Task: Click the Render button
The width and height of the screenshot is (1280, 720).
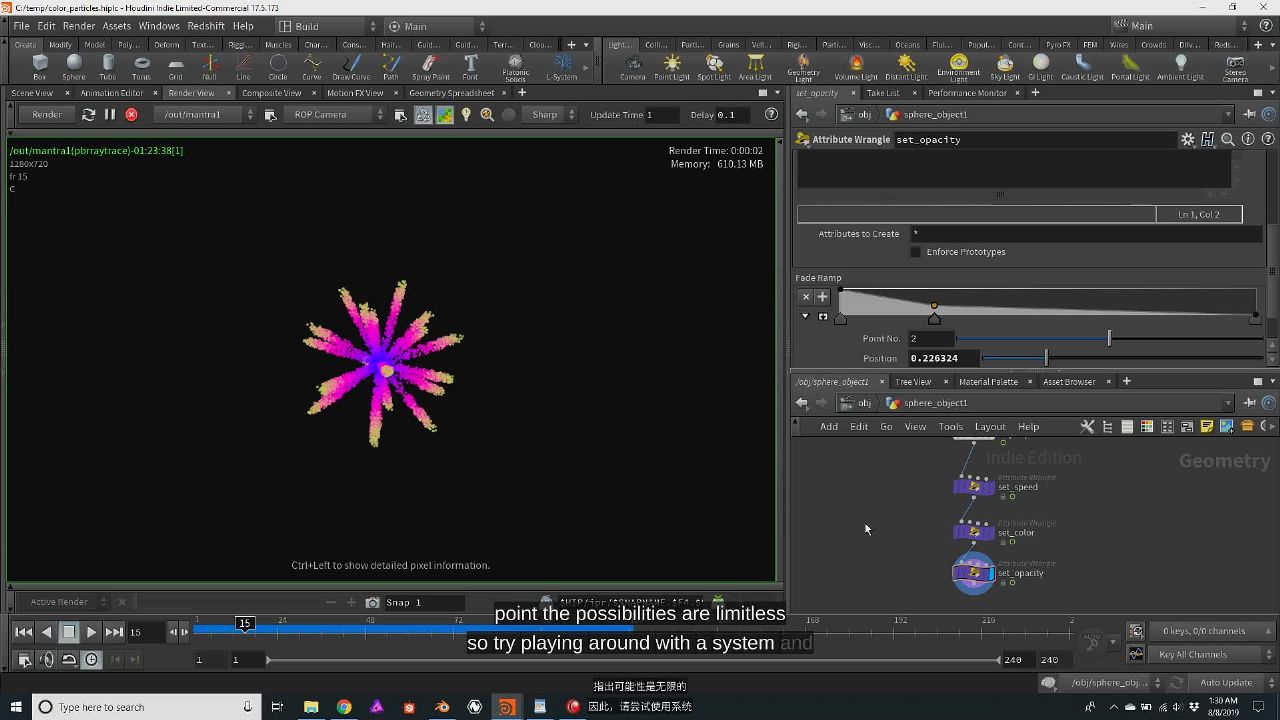Action: (47, 115)
